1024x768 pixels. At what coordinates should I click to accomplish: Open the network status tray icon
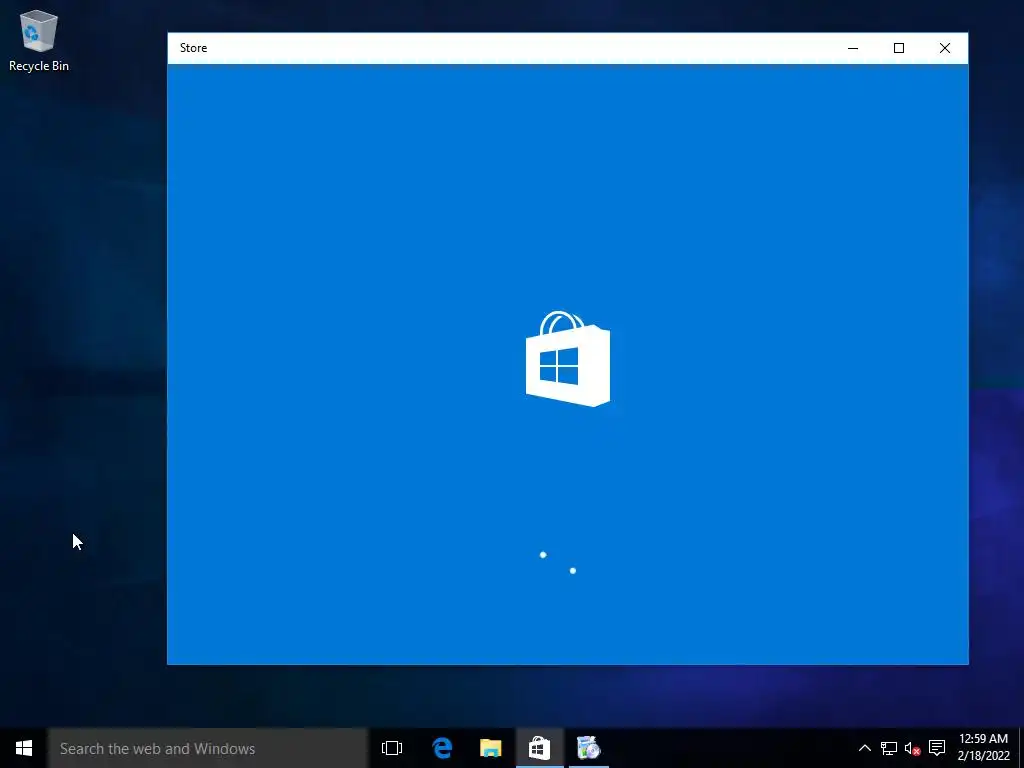point(888,748)
